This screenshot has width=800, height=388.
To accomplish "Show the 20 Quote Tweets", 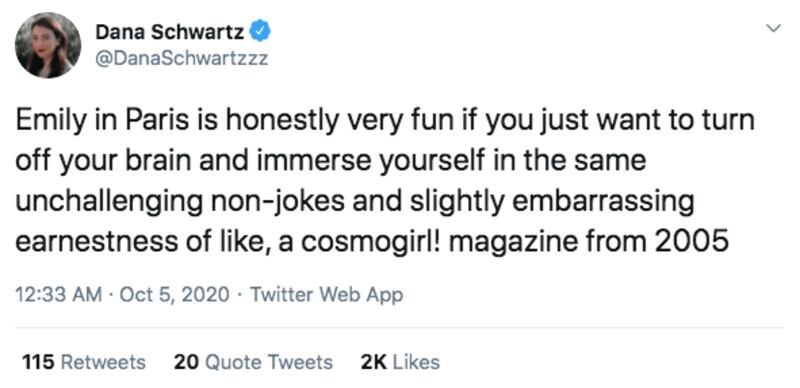I will (x=253, y=362).
